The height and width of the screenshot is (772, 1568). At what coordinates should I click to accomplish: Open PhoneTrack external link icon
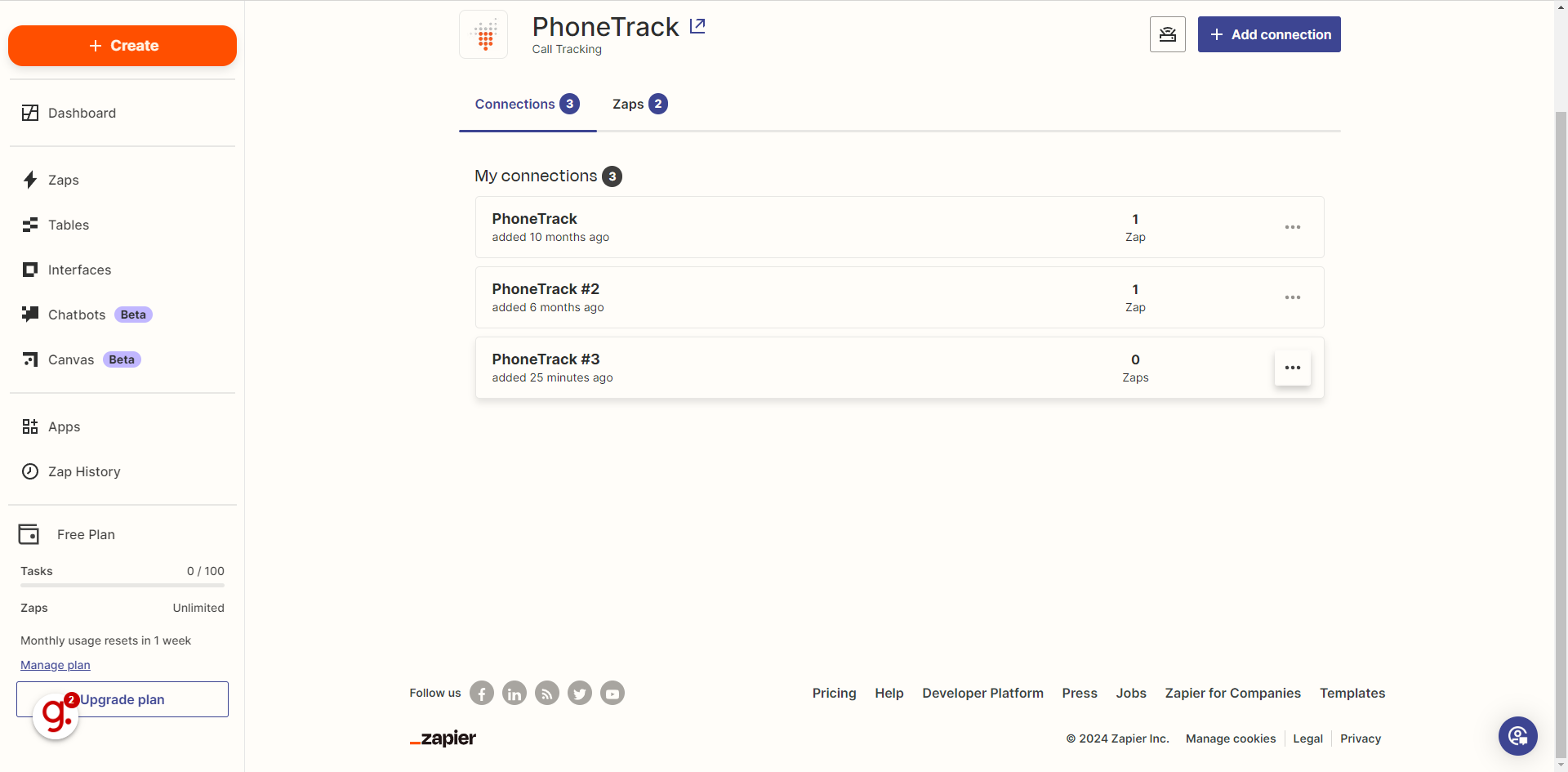tap(697, 26)
